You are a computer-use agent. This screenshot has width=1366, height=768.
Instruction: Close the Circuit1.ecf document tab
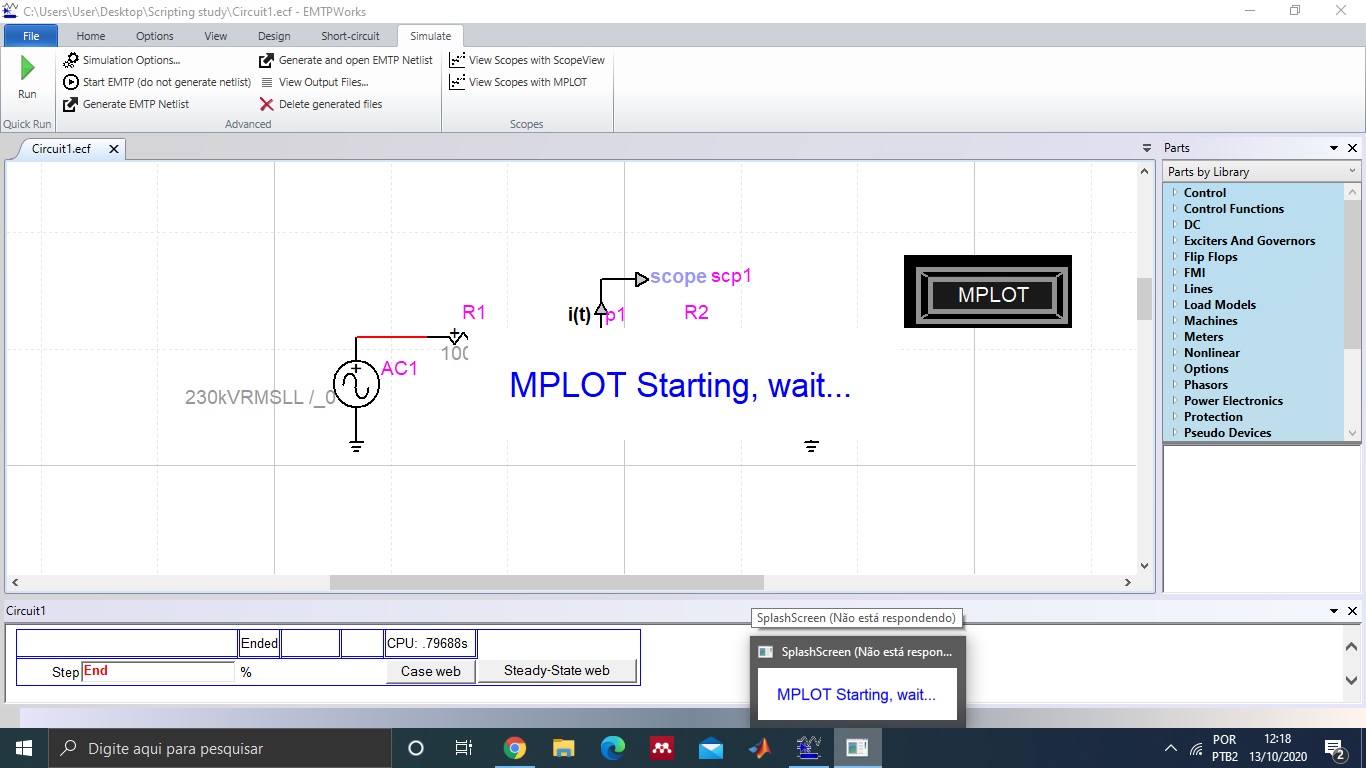pos(114,149)
